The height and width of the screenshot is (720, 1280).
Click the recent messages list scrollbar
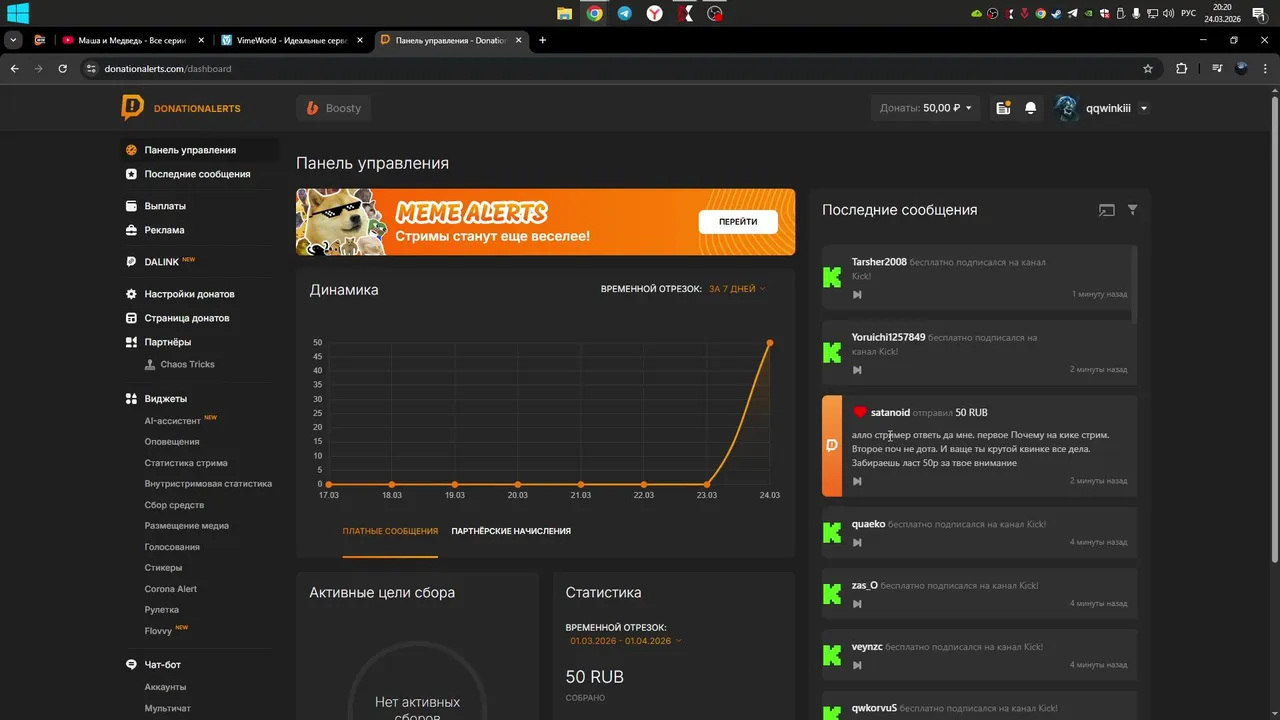point(1133,285)
